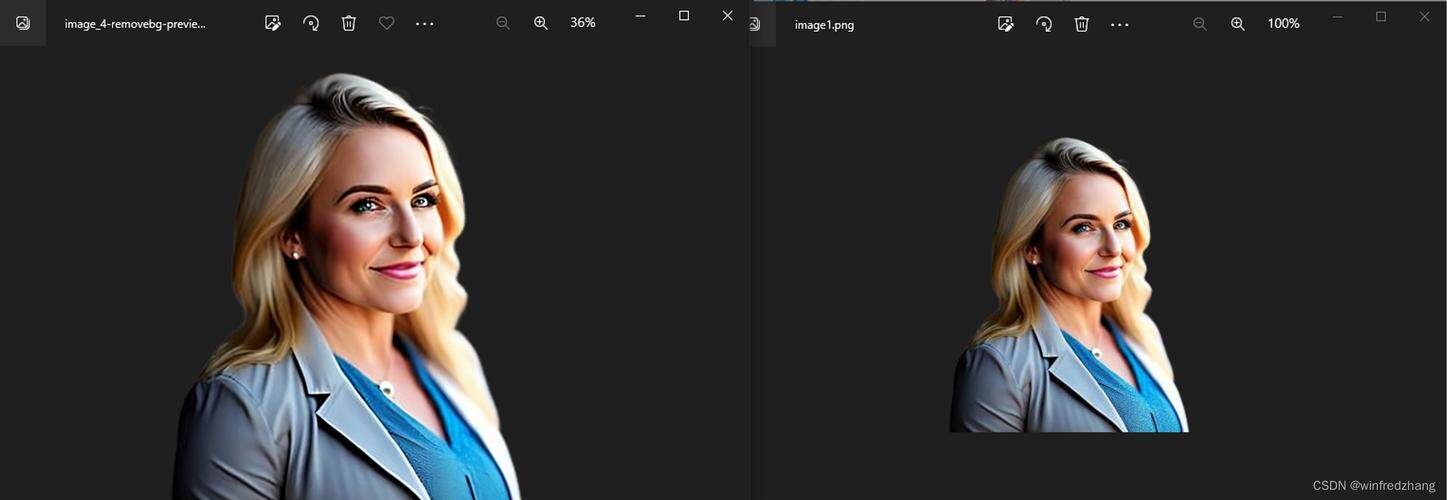Toggle the heart favorite icon
Viewport: 1447px width, 500px height.
(x=386, y=23)
